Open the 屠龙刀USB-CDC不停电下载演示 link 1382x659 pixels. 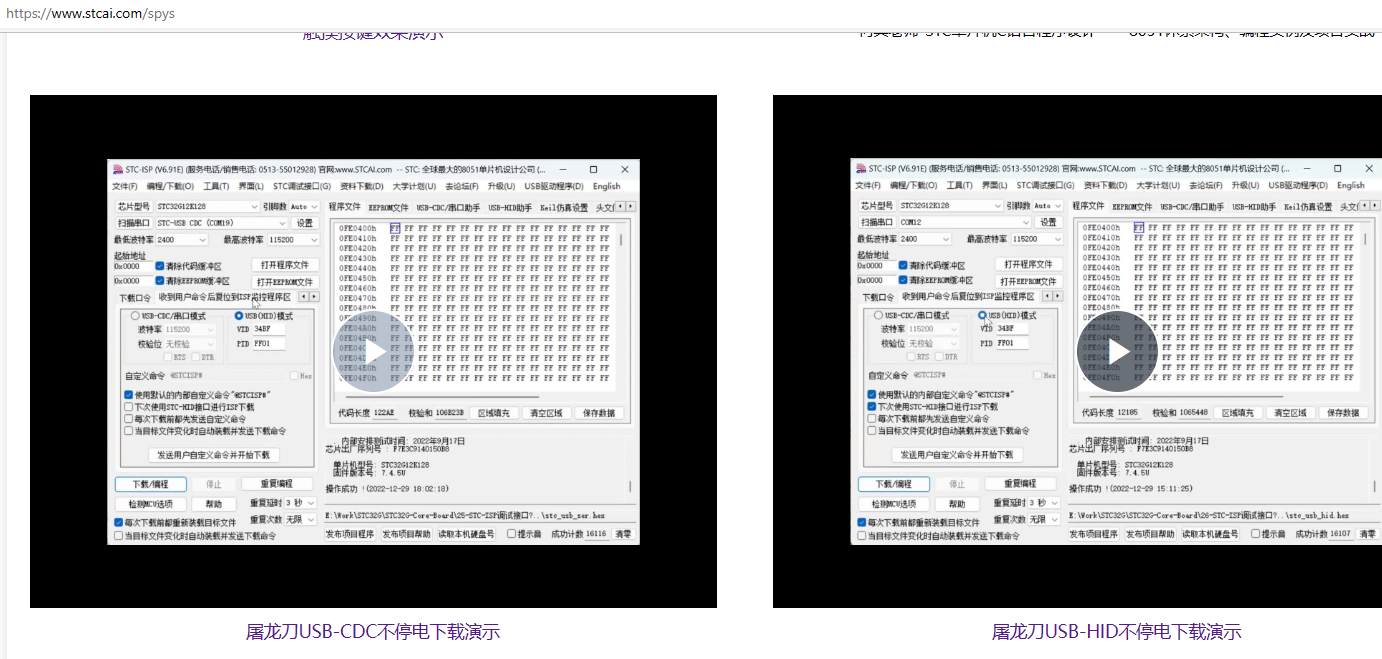(373, 632)
